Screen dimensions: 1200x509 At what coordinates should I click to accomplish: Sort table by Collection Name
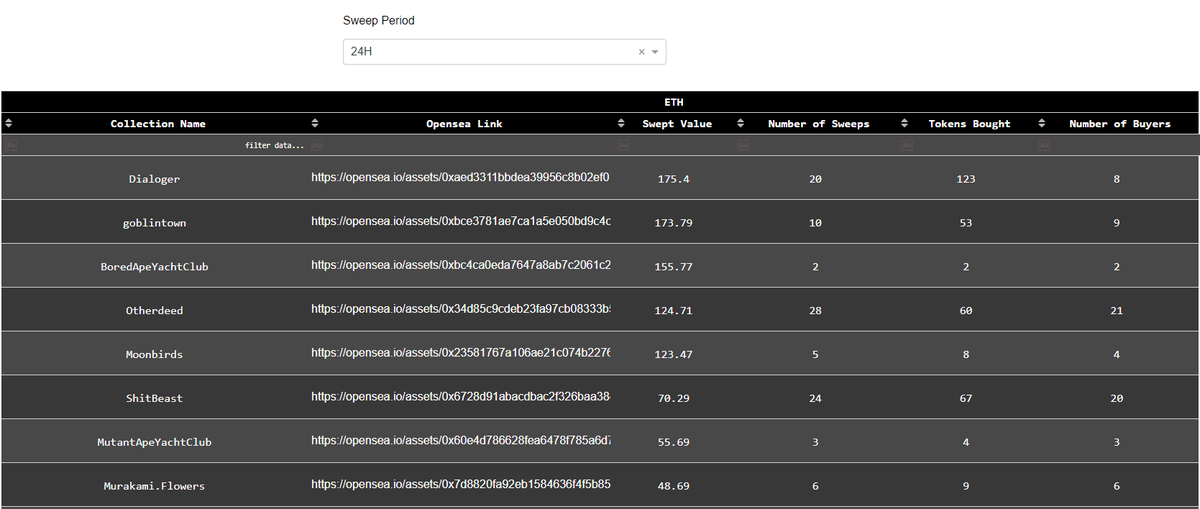9,124
